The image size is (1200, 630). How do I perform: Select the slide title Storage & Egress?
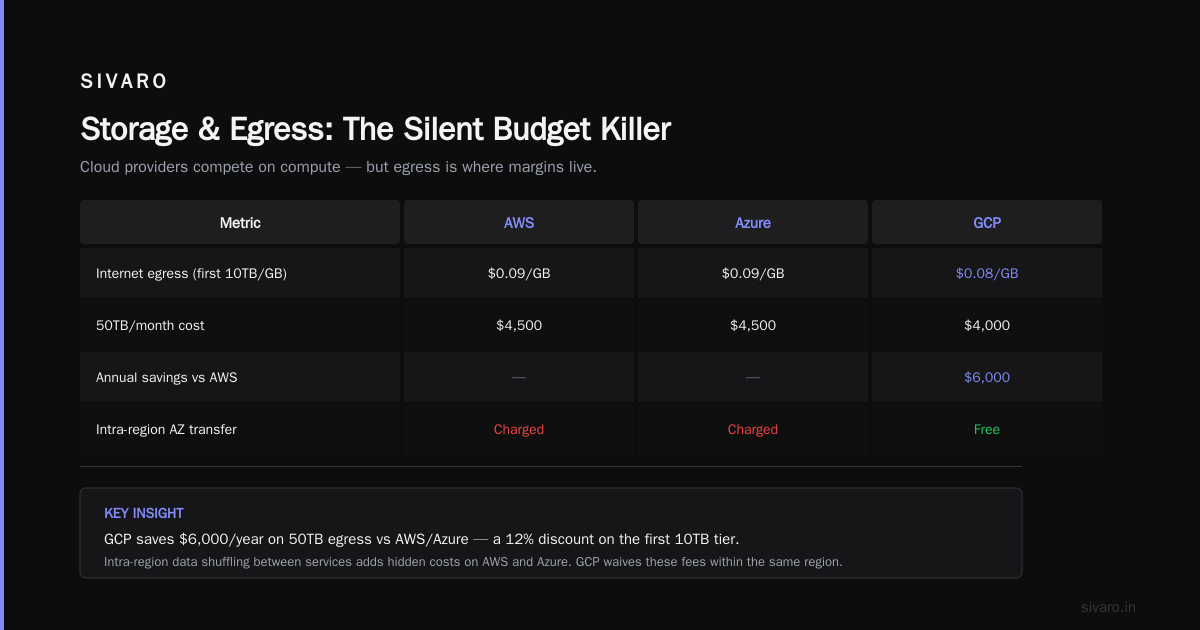375,129
